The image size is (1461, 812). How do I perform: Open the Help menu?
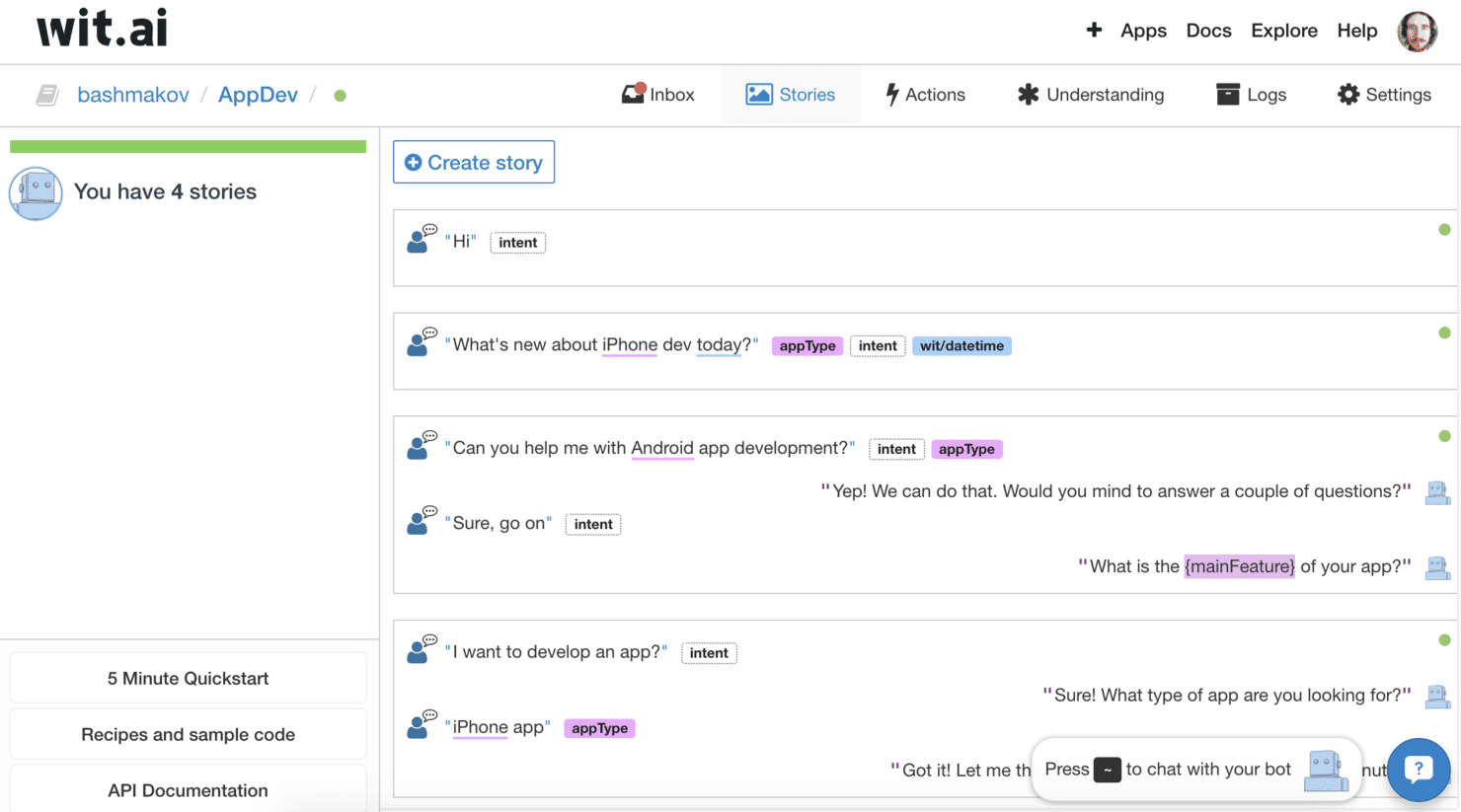(1357, 31)
